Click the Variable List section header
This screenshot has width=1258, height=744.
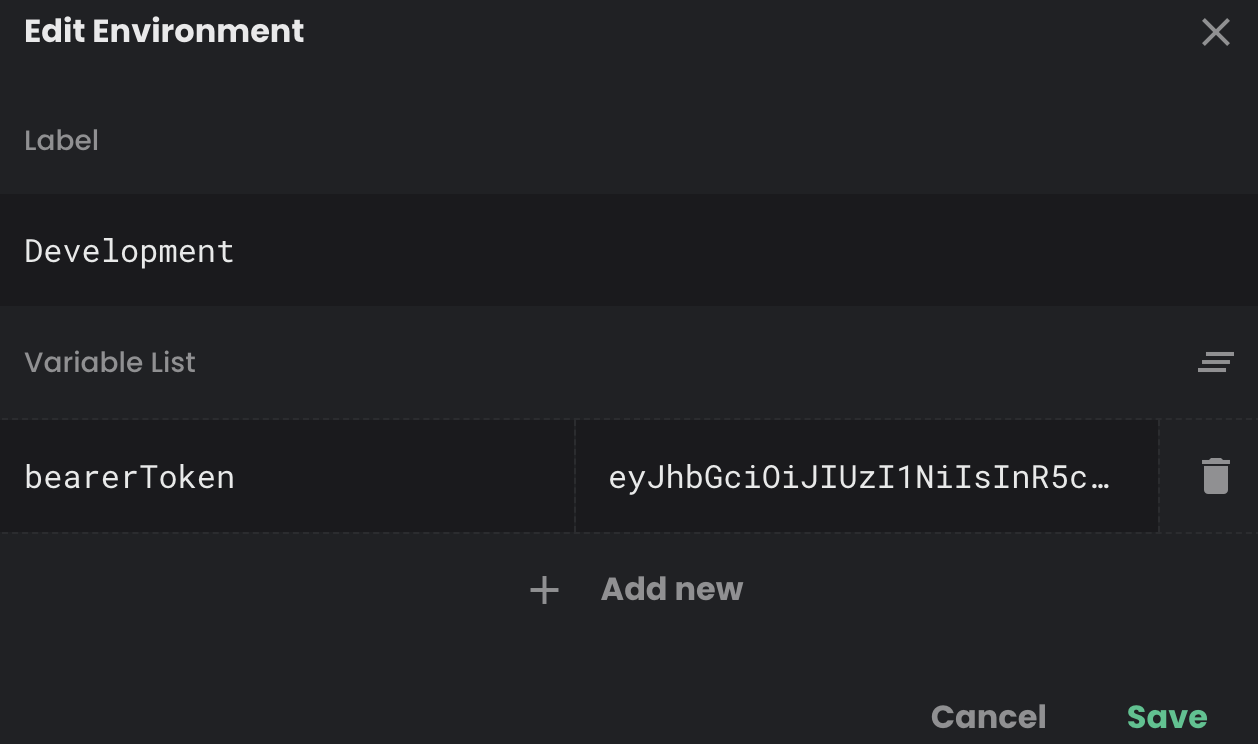click(110, 361)
